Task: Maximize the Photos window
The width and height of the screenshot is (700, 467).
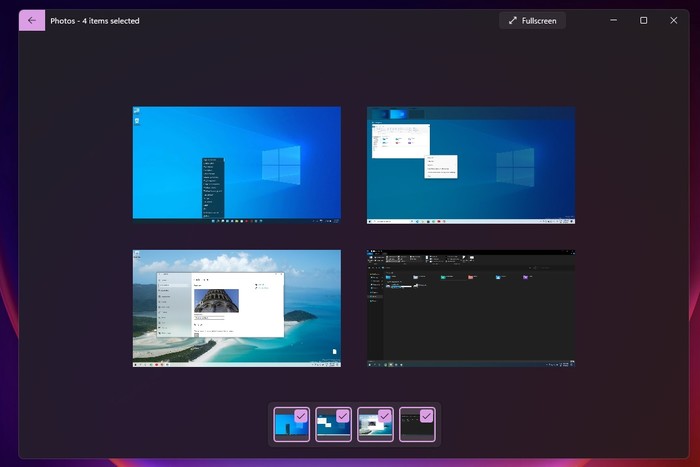Action: click(x=643, y=20)
